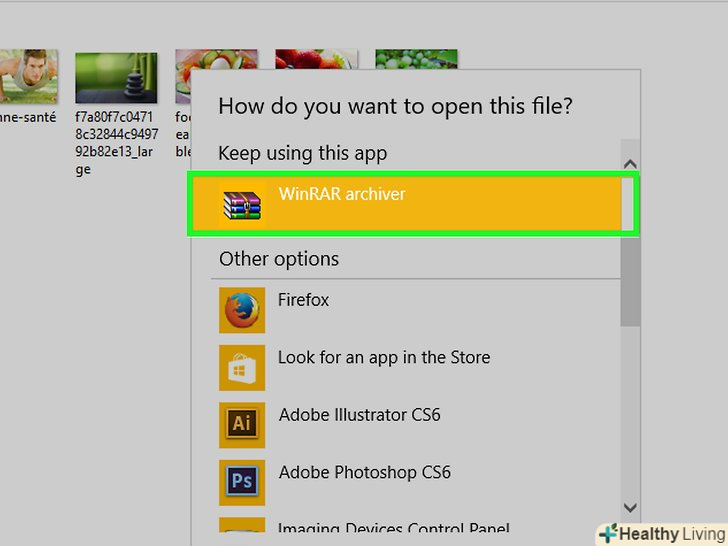The width and height of the screenshot is (728, 546).
Task: Click the file name ending in ne-santé
Action: tap(28, 117)
